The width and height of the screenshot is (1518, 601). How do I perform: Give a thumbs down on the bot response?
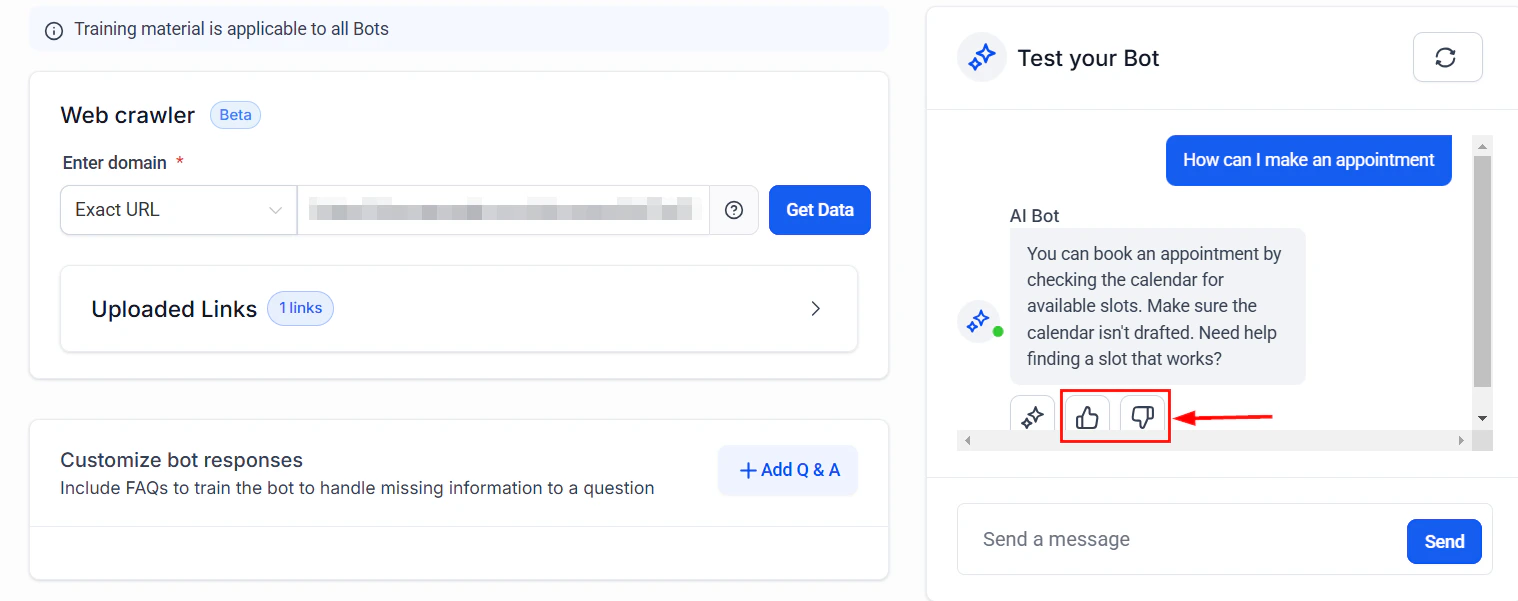(1143, 417)
